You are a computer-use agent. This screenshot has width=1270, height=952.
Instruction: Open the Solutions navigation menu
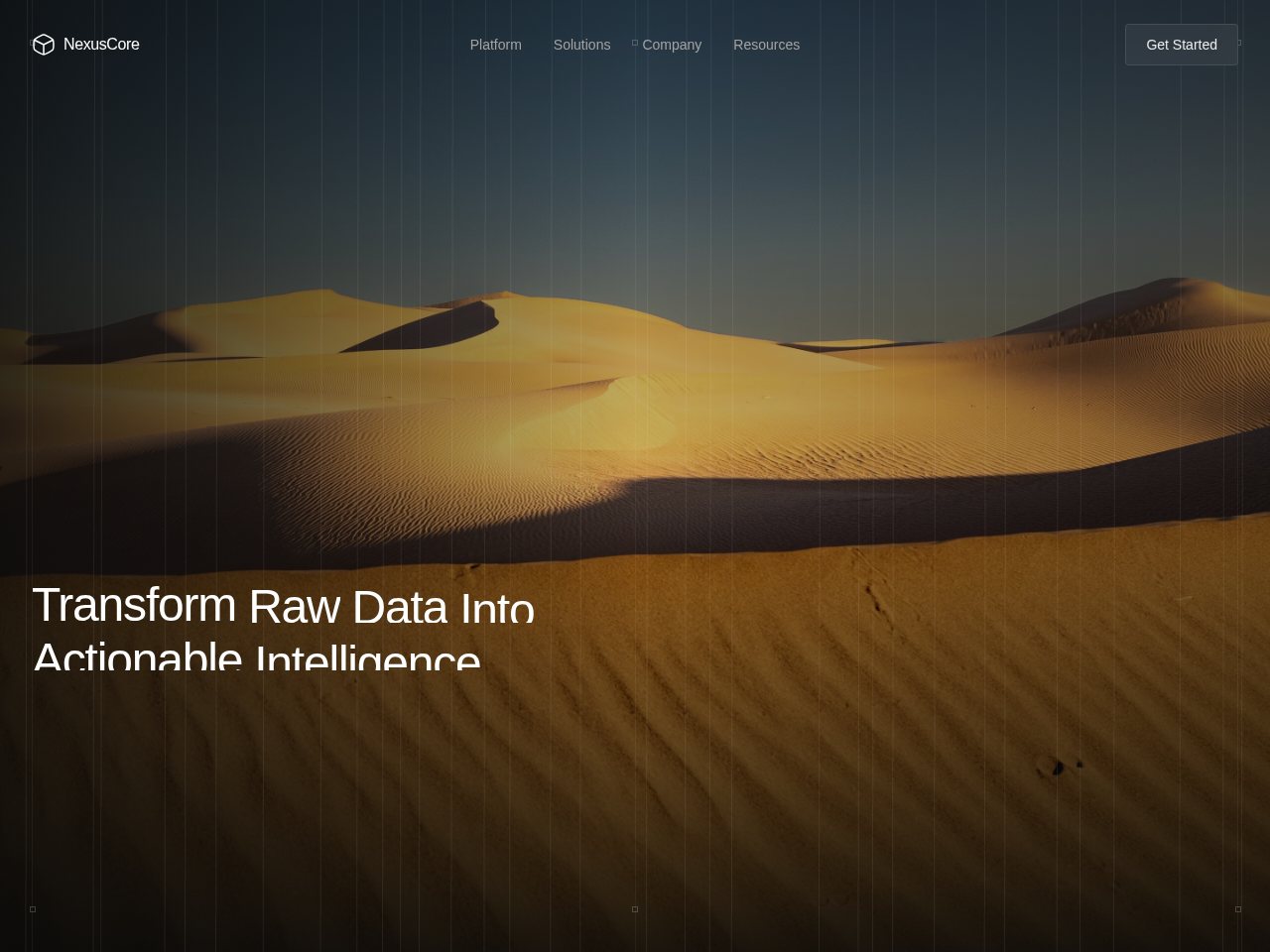click(581, 45)
